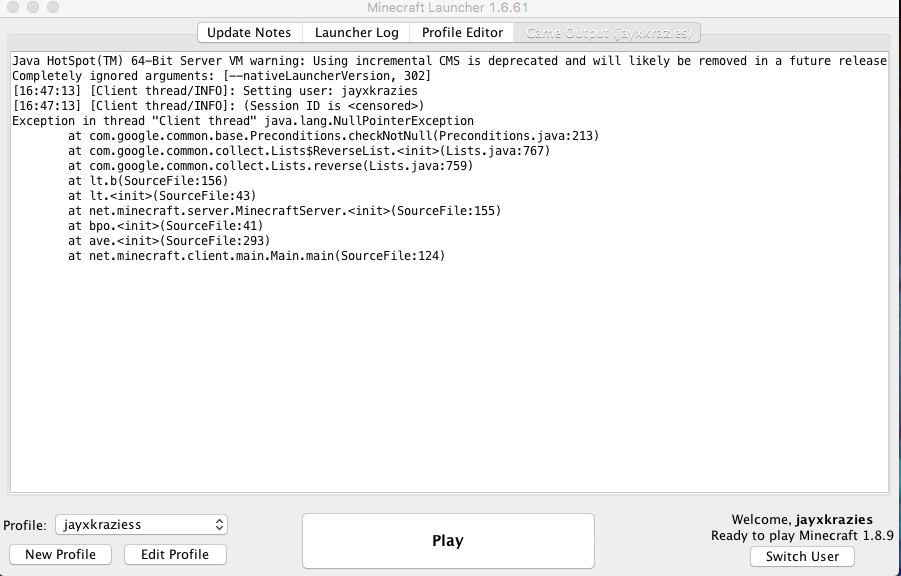The height and width of the screenshot is (576, 901).
Task: Click the 'at bpo.<init>(SourceFile:41)' line
Action: point(165,225)
